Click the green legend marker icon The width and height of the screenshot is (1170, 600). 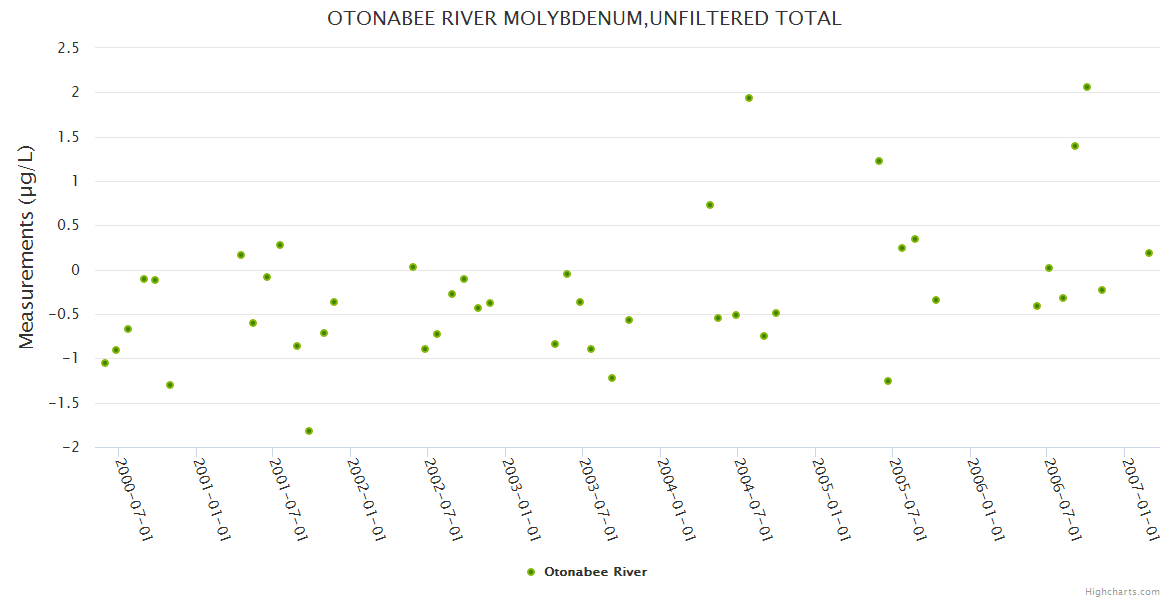pyautogui.click(x=530, y=572)
